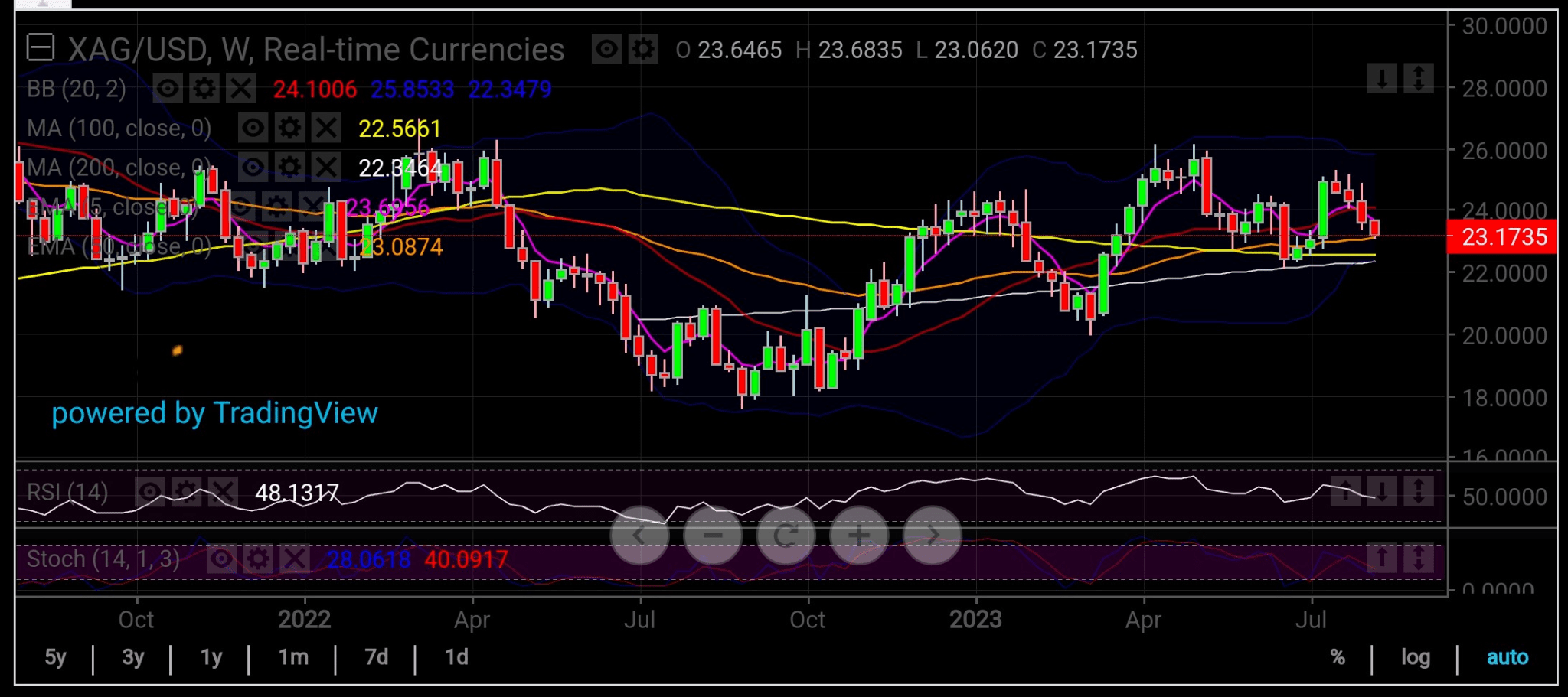Maximize RSI pane with double-arrow icon
This screenshot has width=1568, height=697.
1419,491
